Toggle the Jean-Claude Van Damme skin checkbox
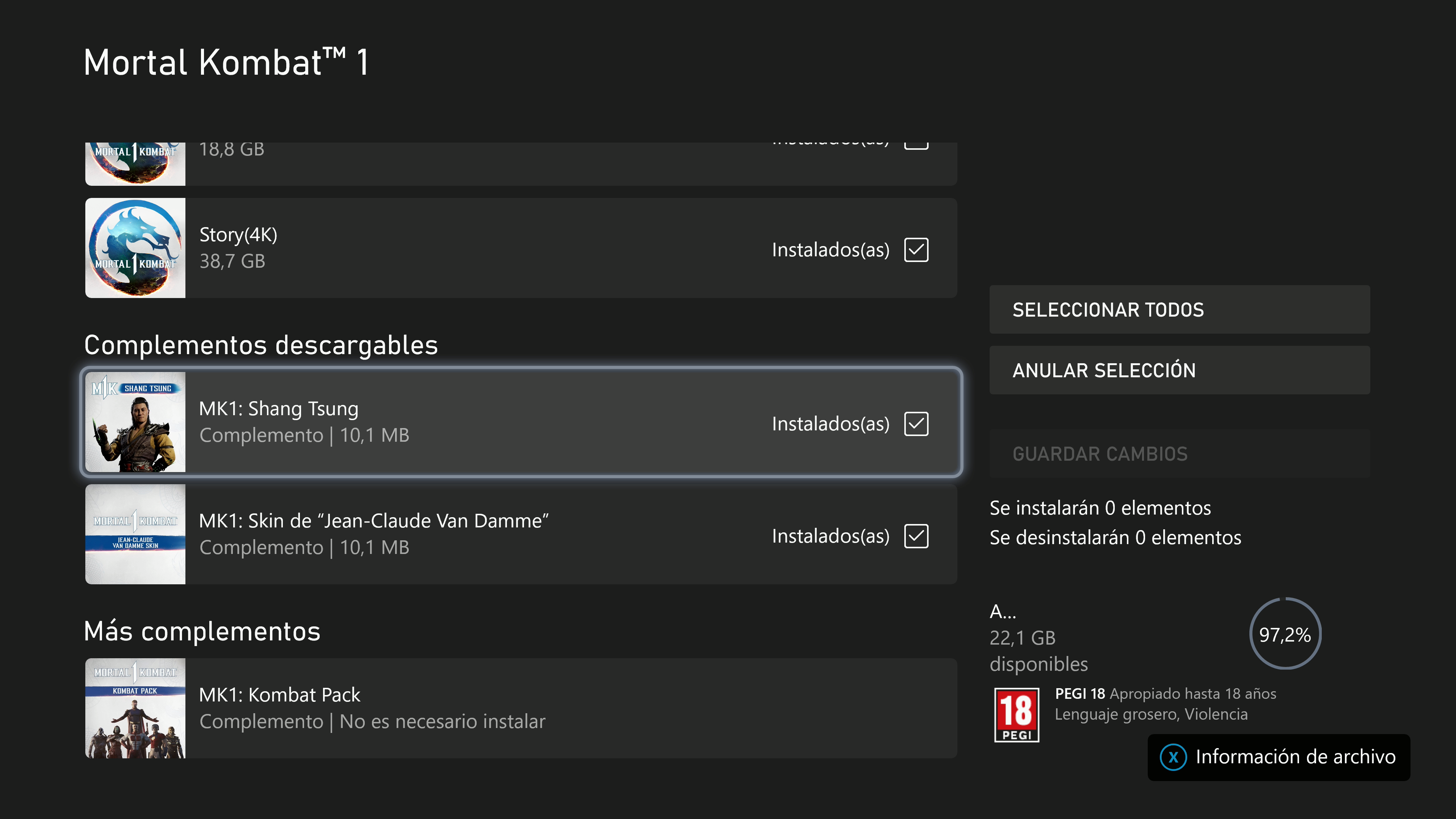1456x819 pixels. (916, 535)
